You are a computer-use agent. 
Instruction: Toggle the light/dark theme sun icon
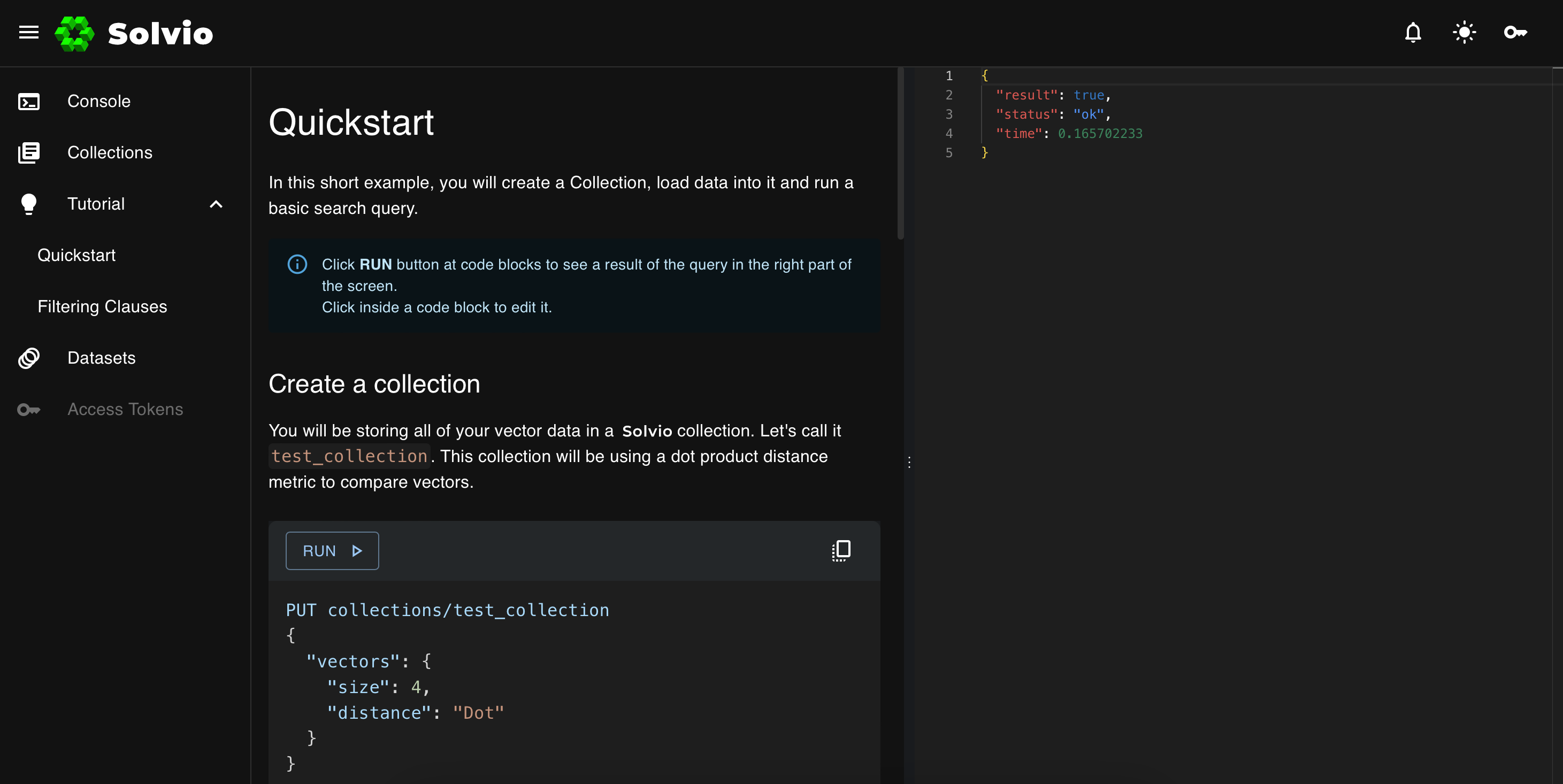pyautogui.click(x=1464, y=32)
